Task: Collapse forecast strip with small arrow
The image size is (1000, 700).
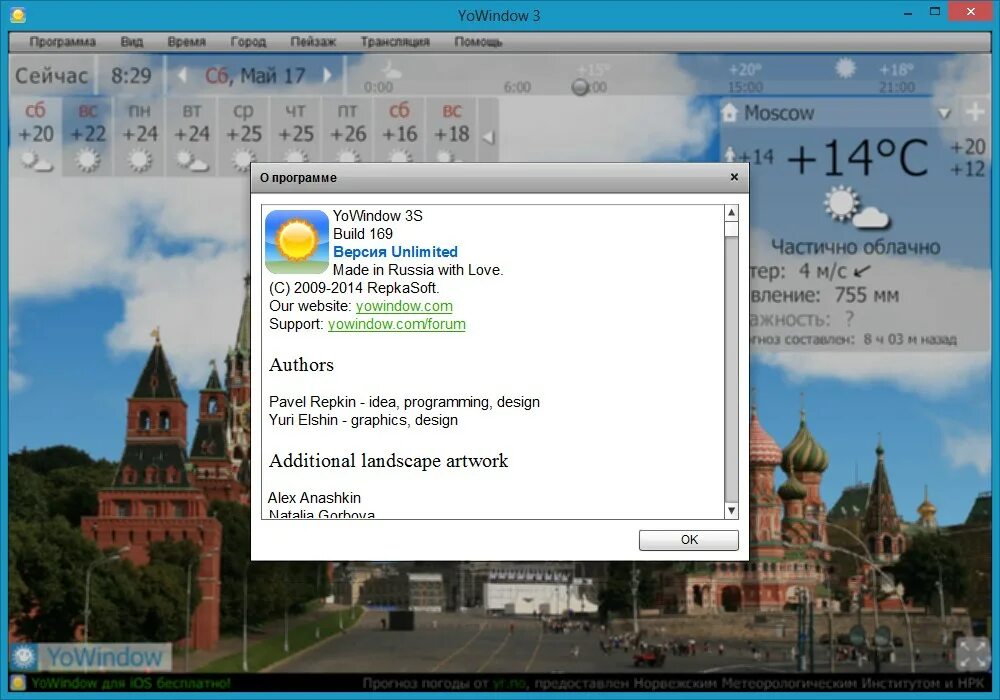Action: pos(488,136)
